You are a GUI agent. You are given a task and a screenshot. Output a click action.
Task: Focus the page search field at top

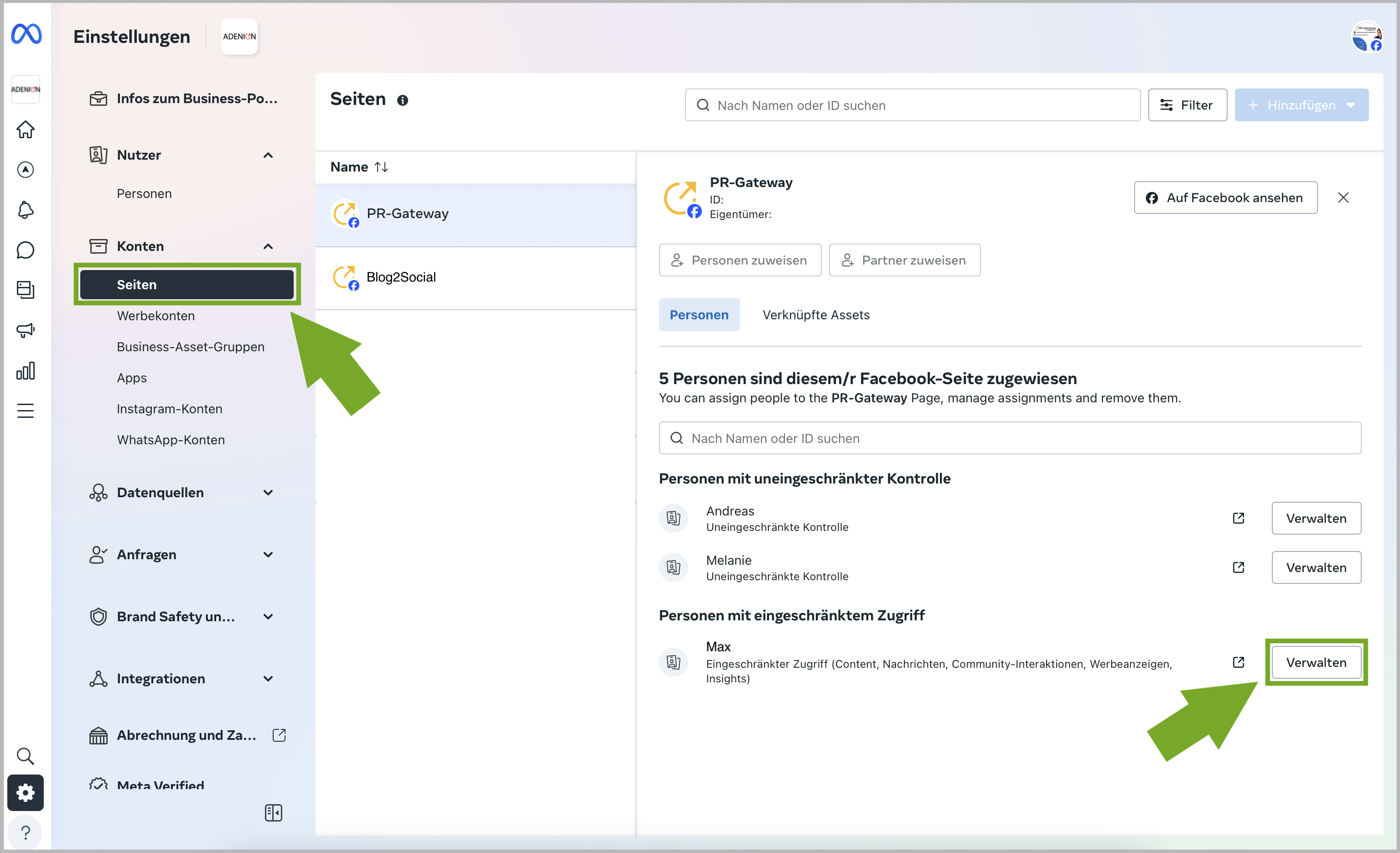pyautogui.click(x=913, y=105)
